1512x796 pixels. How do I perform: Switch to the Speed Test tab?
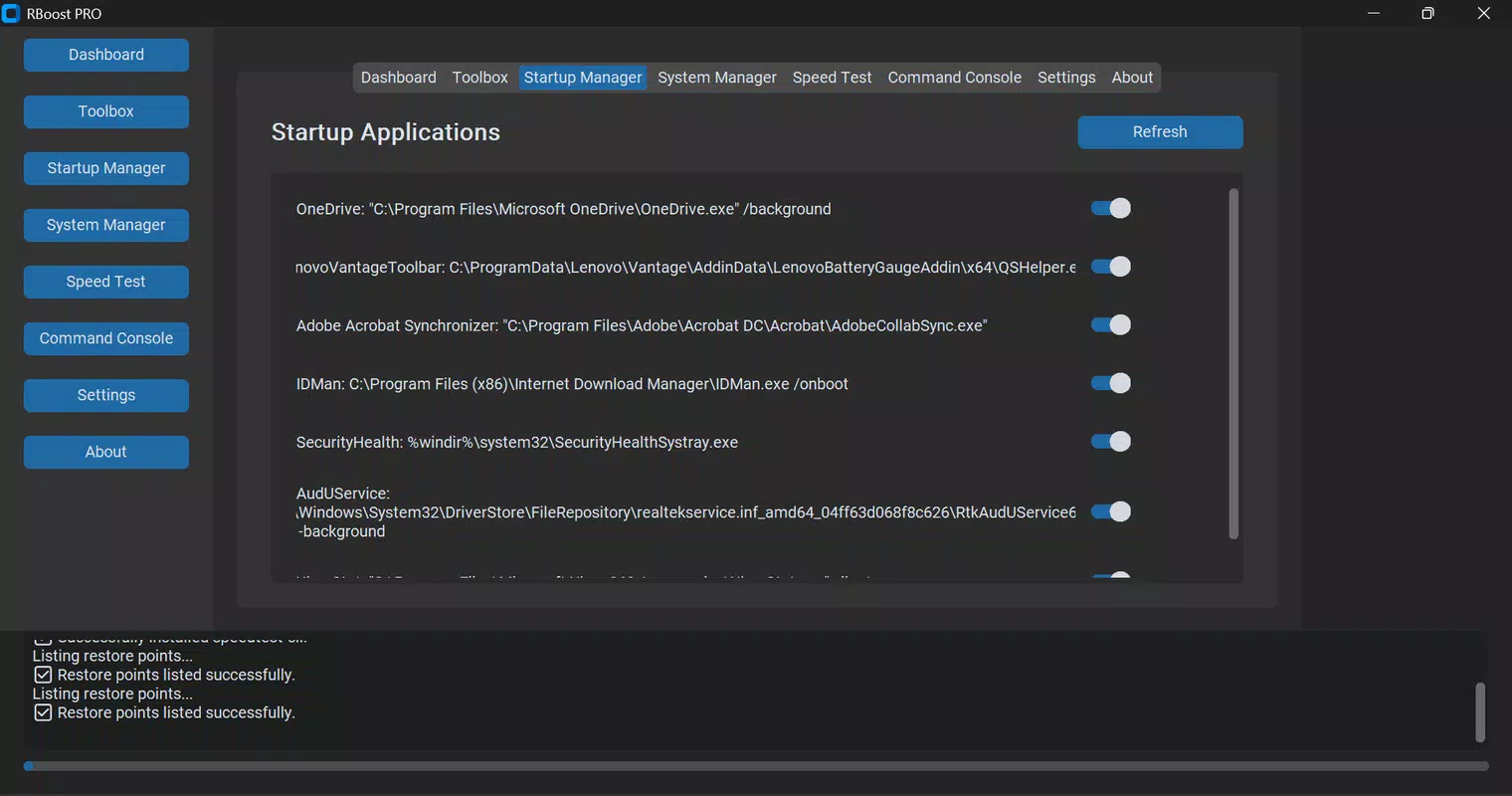832,78
